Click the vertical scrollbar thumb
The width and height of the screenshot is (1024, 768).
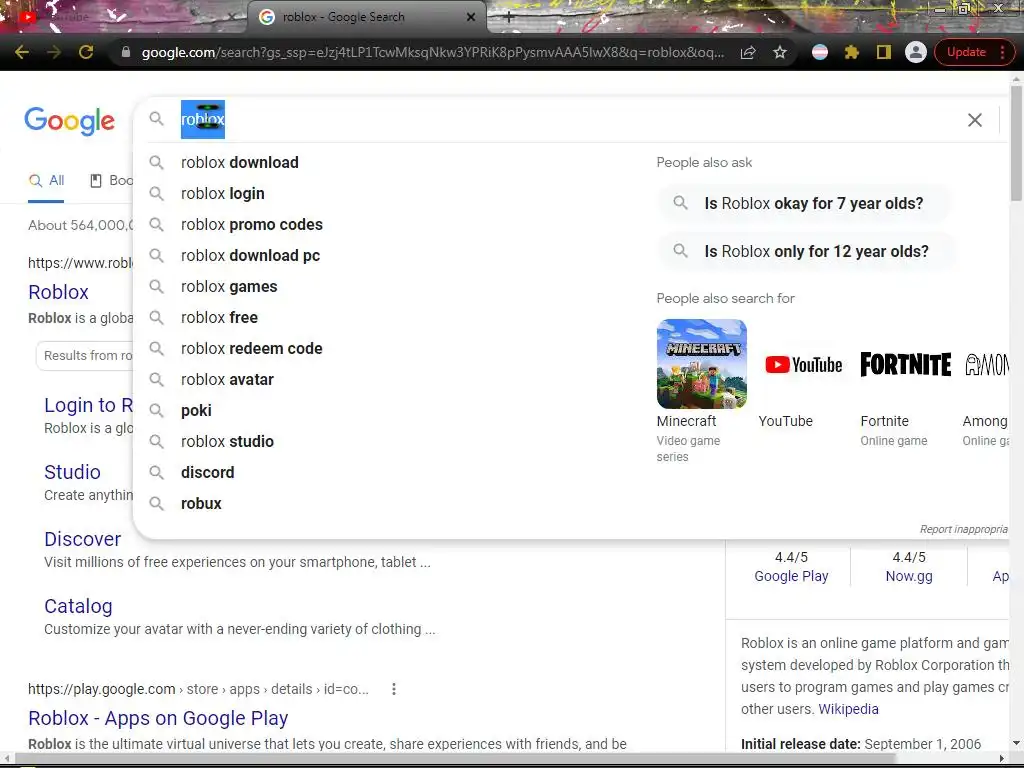1016,143
